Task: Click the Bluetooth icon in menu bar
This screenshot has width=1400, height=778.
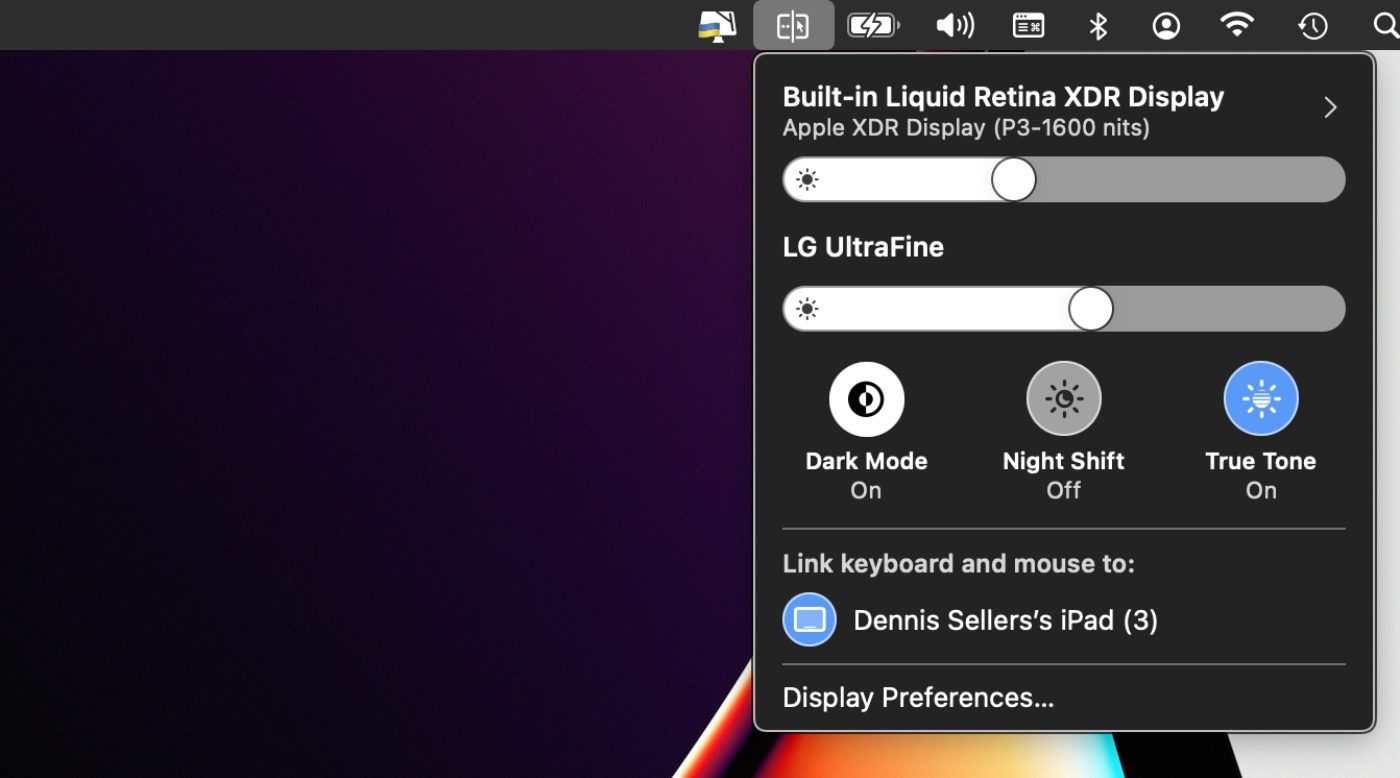Action: [x=1098, y=26]
